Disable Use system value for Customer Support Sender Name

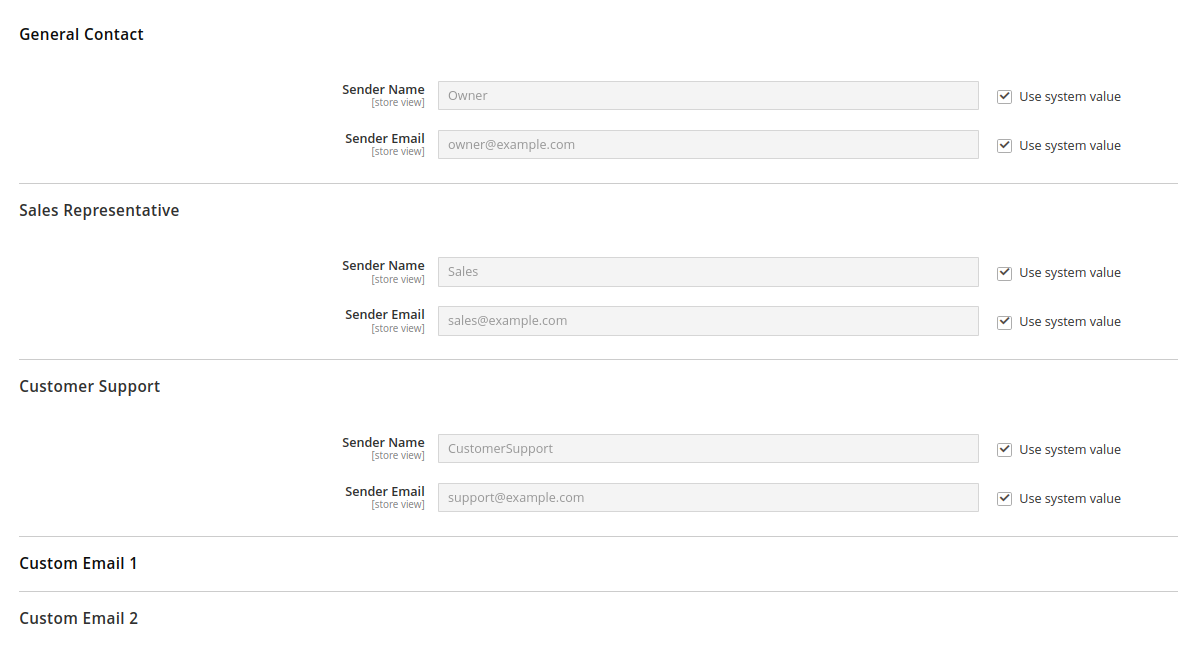(x=1003, y=449)
